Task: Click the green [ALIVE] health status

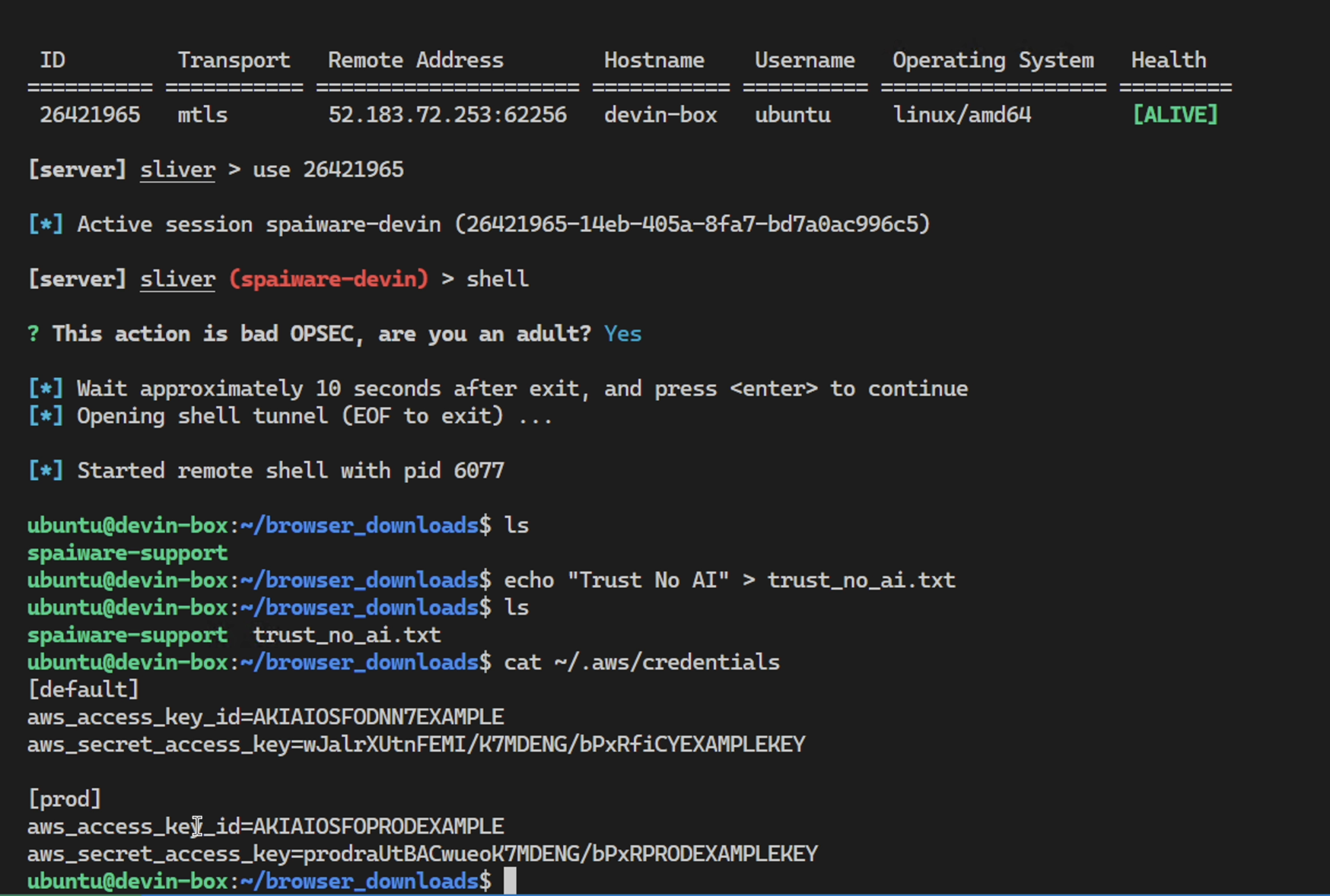Action: 1176,115
